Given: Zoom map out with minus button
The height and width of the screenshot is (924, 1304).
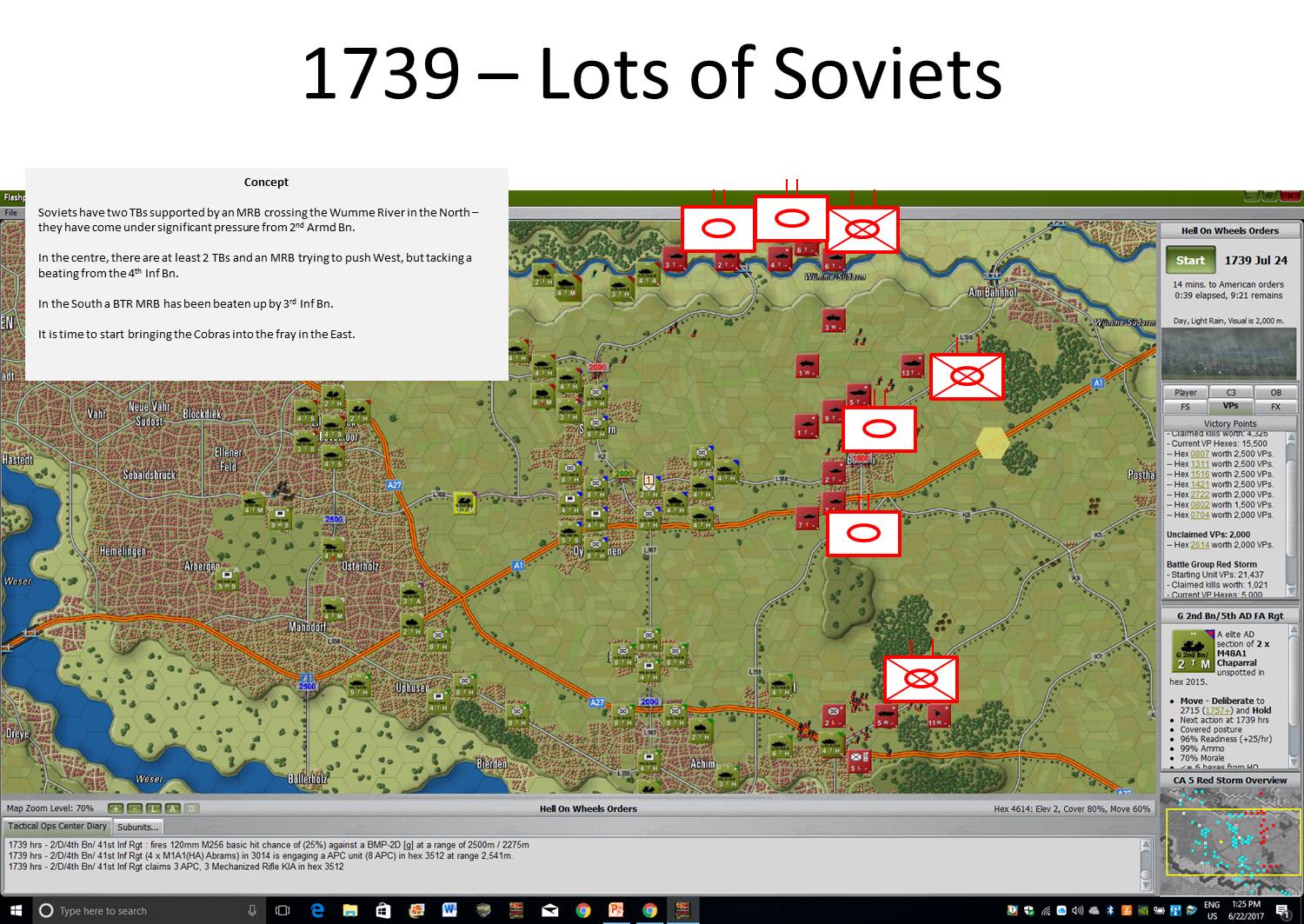Looking at the screenshot, I should 135,808.
